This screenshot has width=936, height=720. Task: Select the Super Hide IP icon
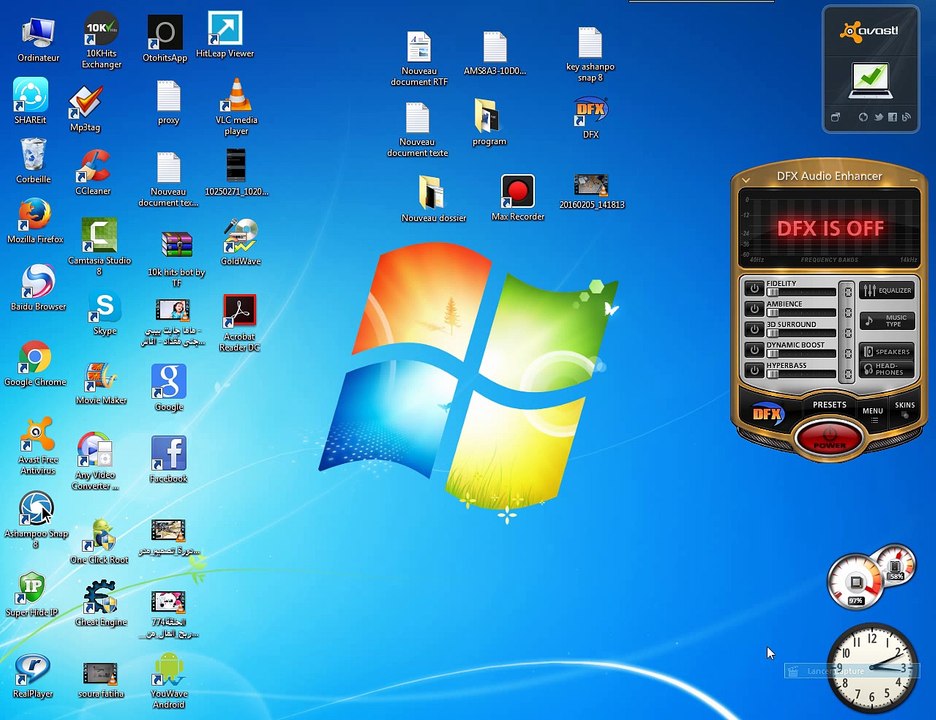coord(32,594)
